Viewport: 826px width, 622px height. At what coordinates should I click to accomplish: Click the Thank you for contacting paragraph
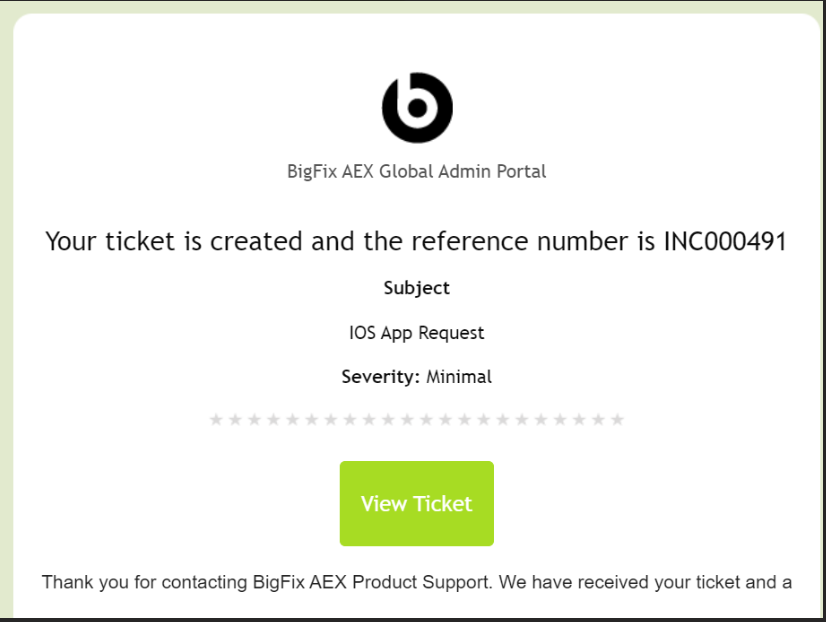click(417, 582)
